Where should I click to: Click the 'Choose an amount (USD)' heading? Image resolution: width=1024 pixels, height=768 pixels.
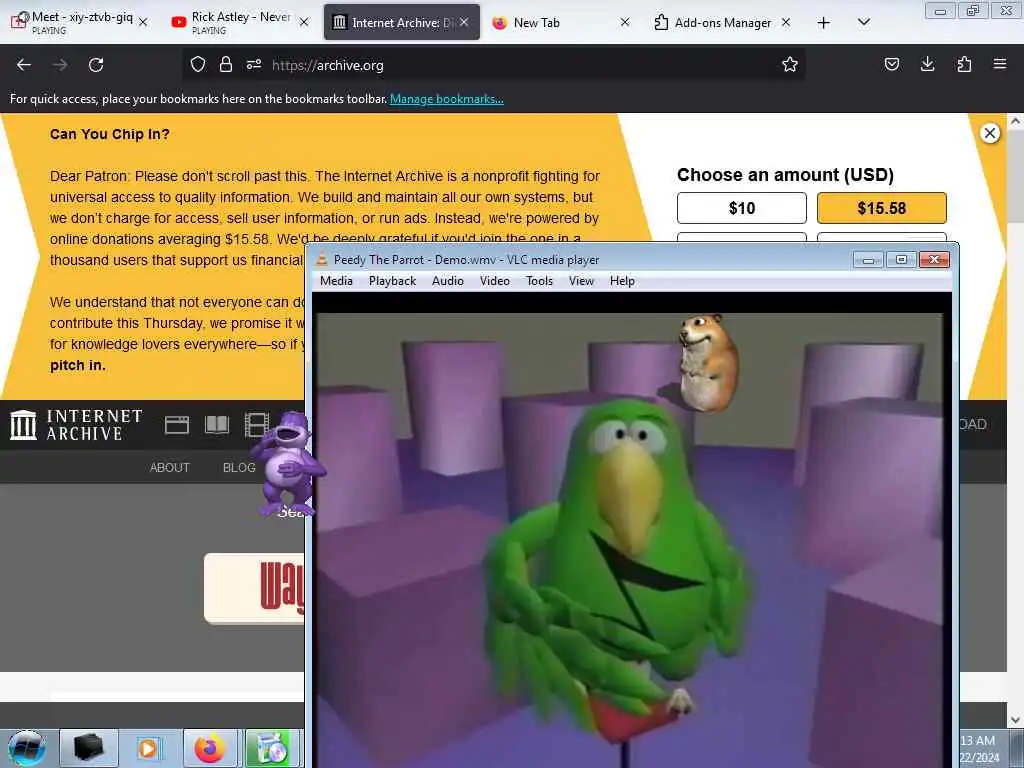[x=785, y=175]
